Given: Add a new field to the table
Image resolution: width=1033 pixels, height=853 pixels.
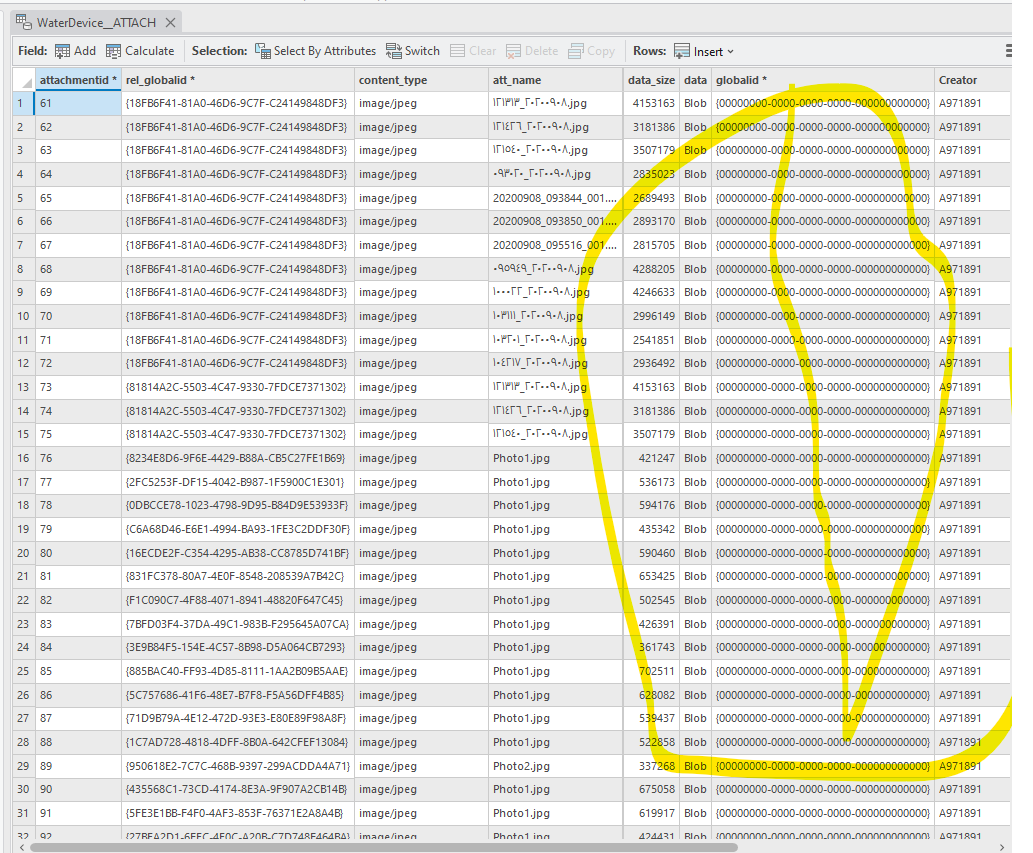Looking at the screenshot, I should tap(74, 50).
